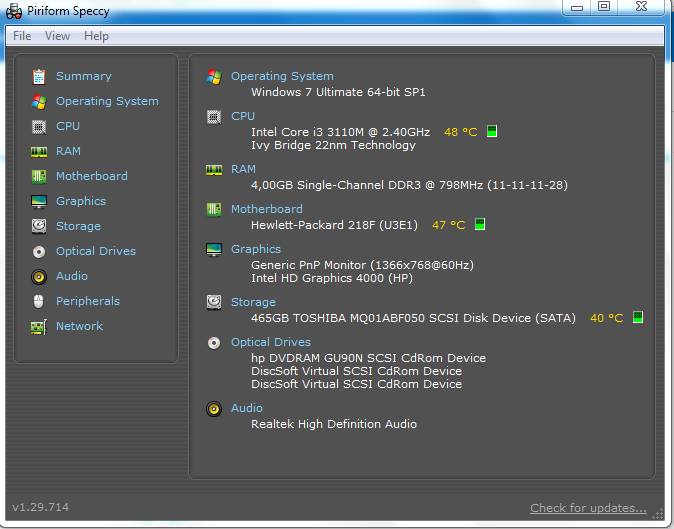Click the green CPU temperature indicator icon
The image size is (674, 529).
[x=492, y=131]
